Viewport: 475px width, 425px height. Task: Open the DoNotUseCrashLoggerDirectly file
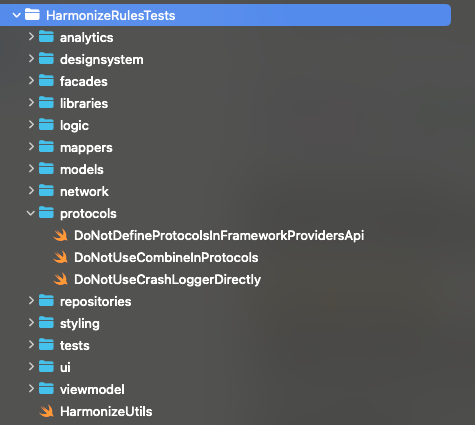(167, 279)
